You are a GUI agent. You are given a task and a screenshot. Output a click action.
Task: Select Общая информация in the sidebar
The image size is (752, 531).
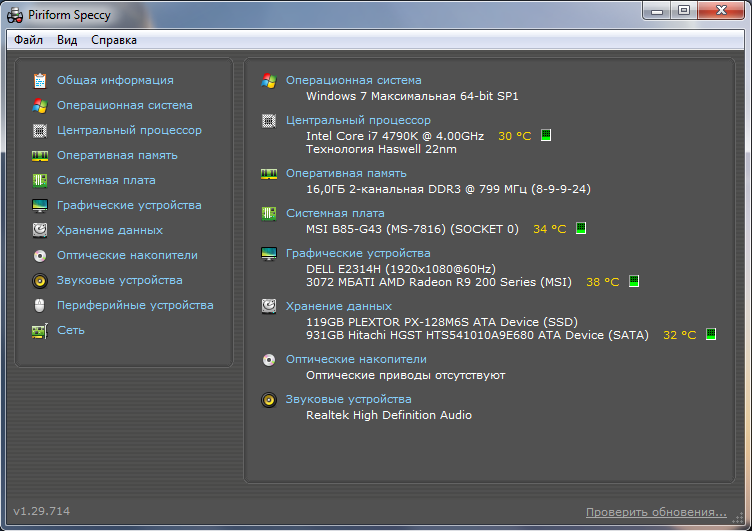tap(115, 80)
